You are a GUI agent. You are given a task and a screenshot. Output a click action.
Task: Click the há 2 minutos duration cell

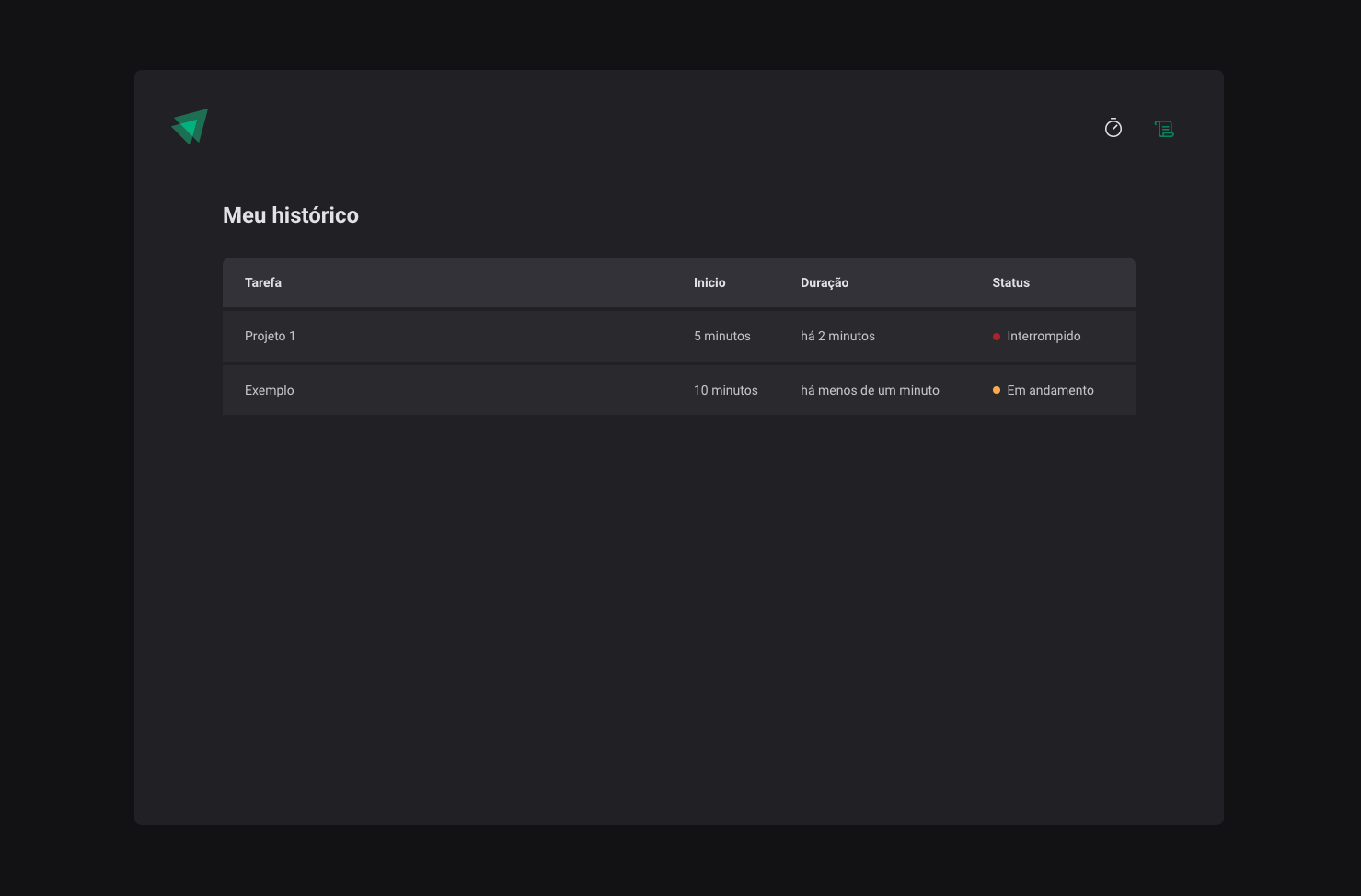[837, 336]
